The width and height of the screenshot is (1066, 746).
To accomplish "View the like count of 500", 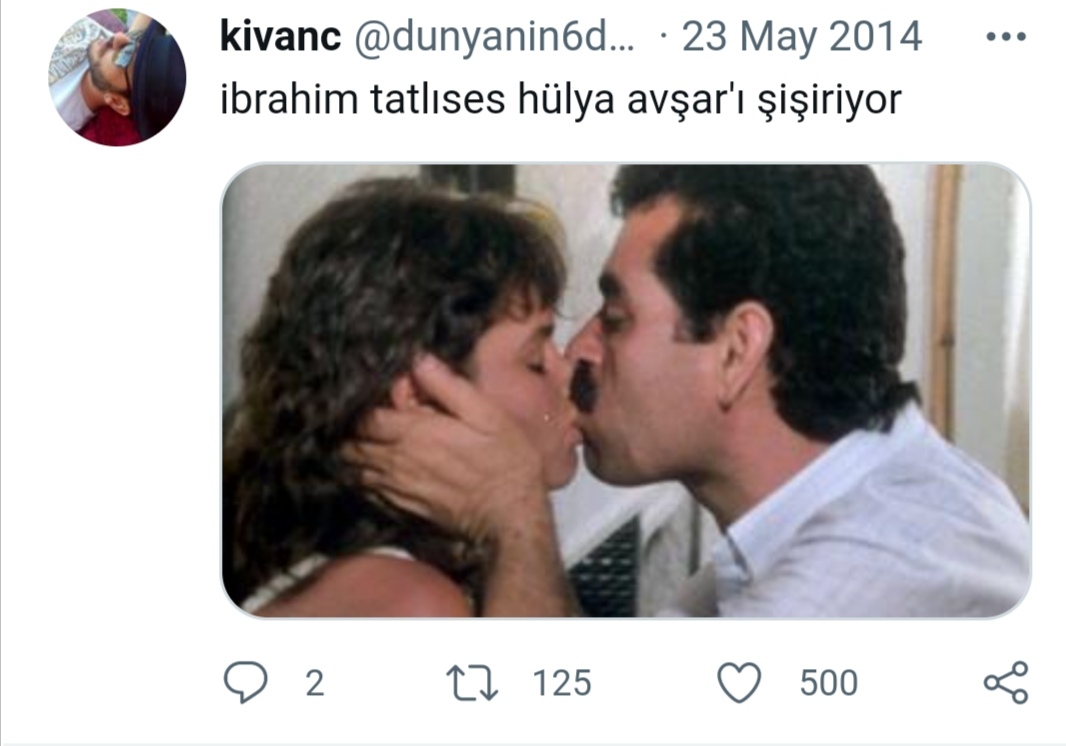I will [829, 683].
